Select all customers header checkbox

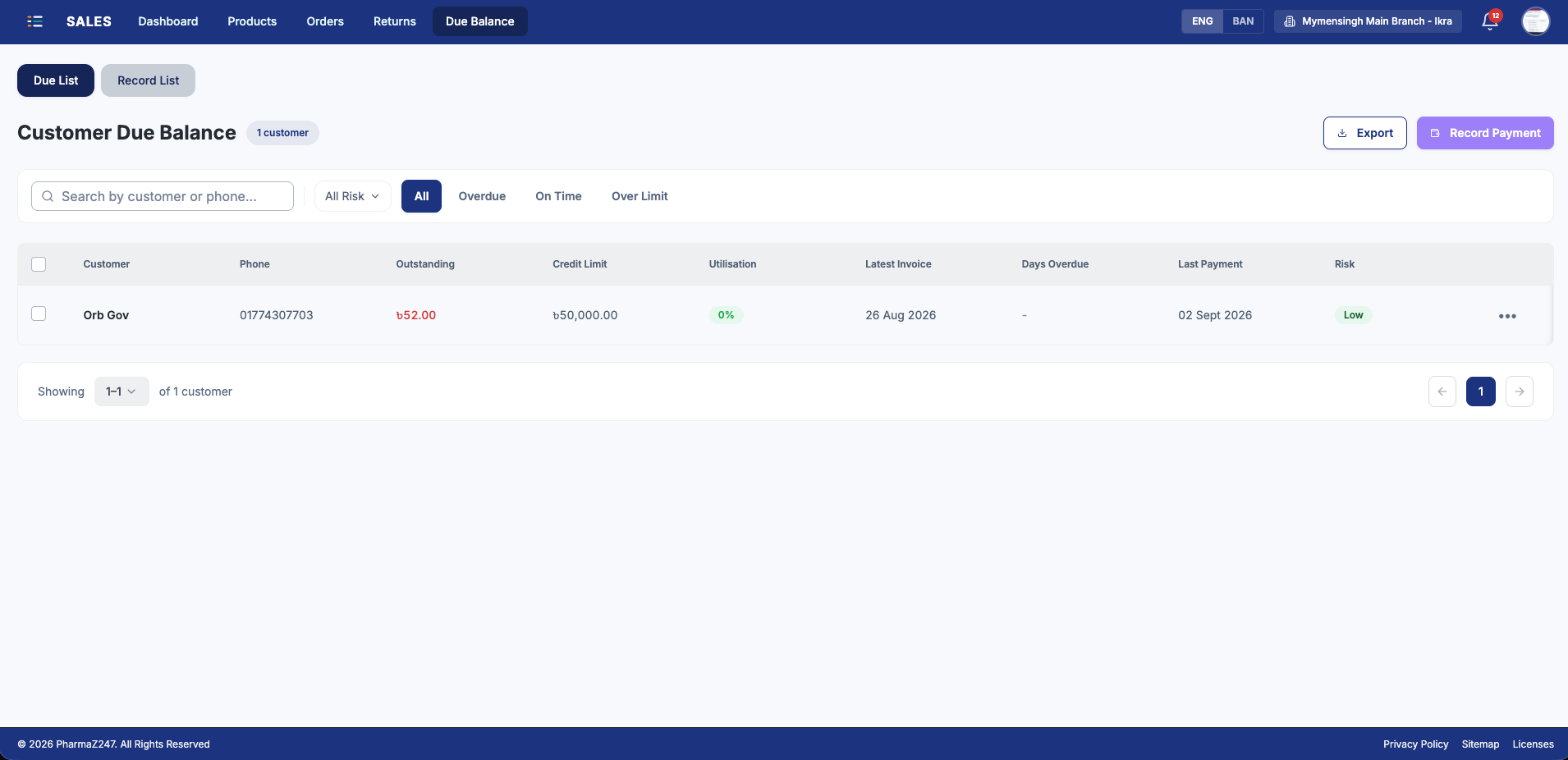click(39, 264)
